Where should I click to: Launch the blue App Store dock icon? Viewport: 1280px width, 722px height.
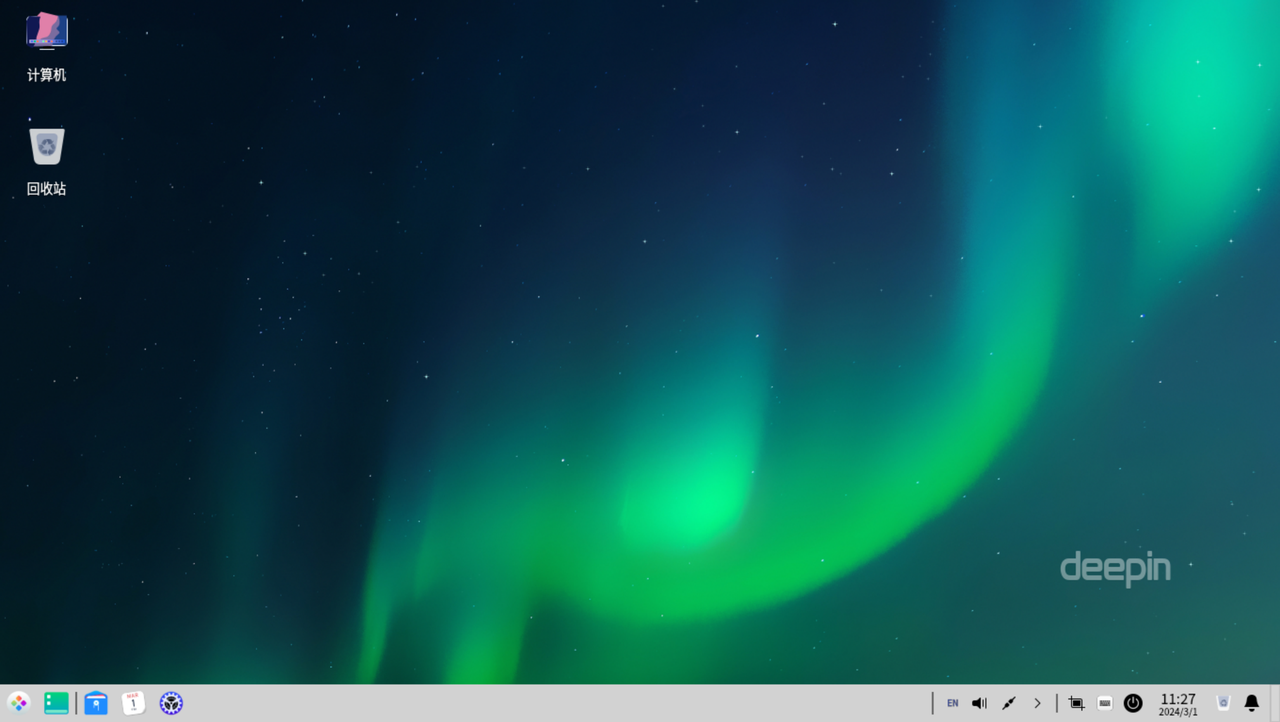(x=96, y=703)
